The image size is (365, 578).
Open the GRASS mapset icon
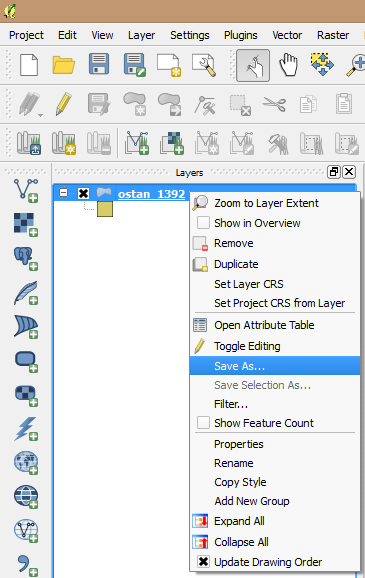point(28,143)
